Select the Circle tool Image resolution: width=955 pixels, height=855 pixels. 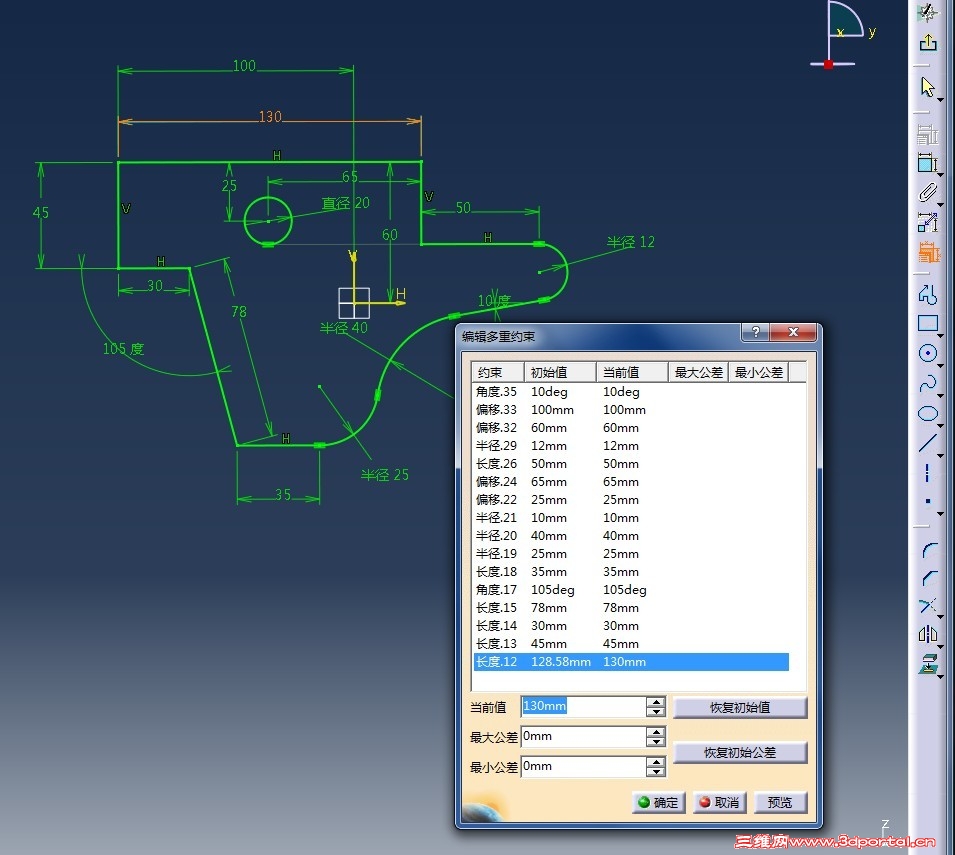[x=927, y=353]
